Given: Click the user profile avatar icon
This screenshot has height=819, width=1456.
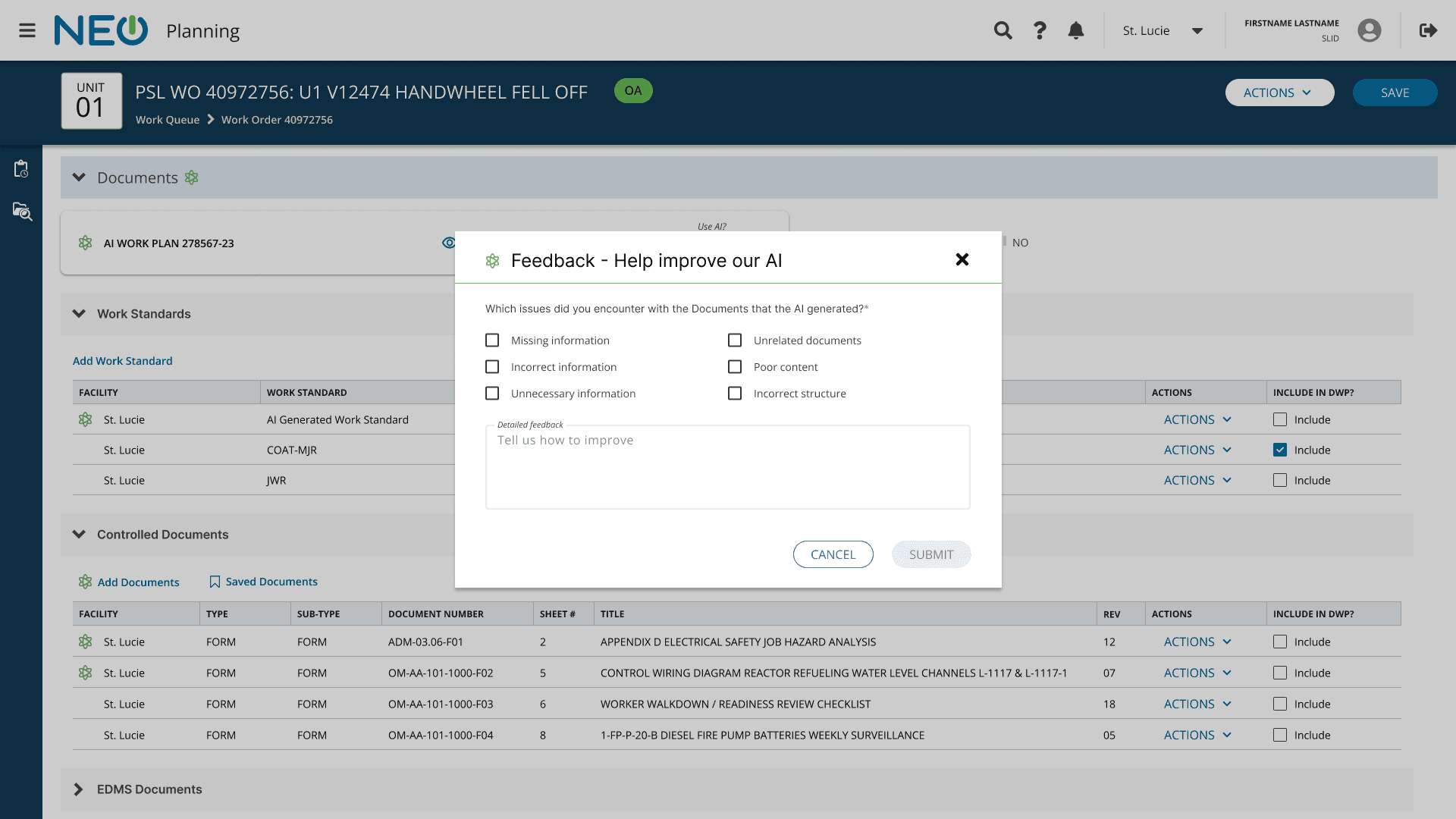Looking at the screenshot, I should point(1369,30).
